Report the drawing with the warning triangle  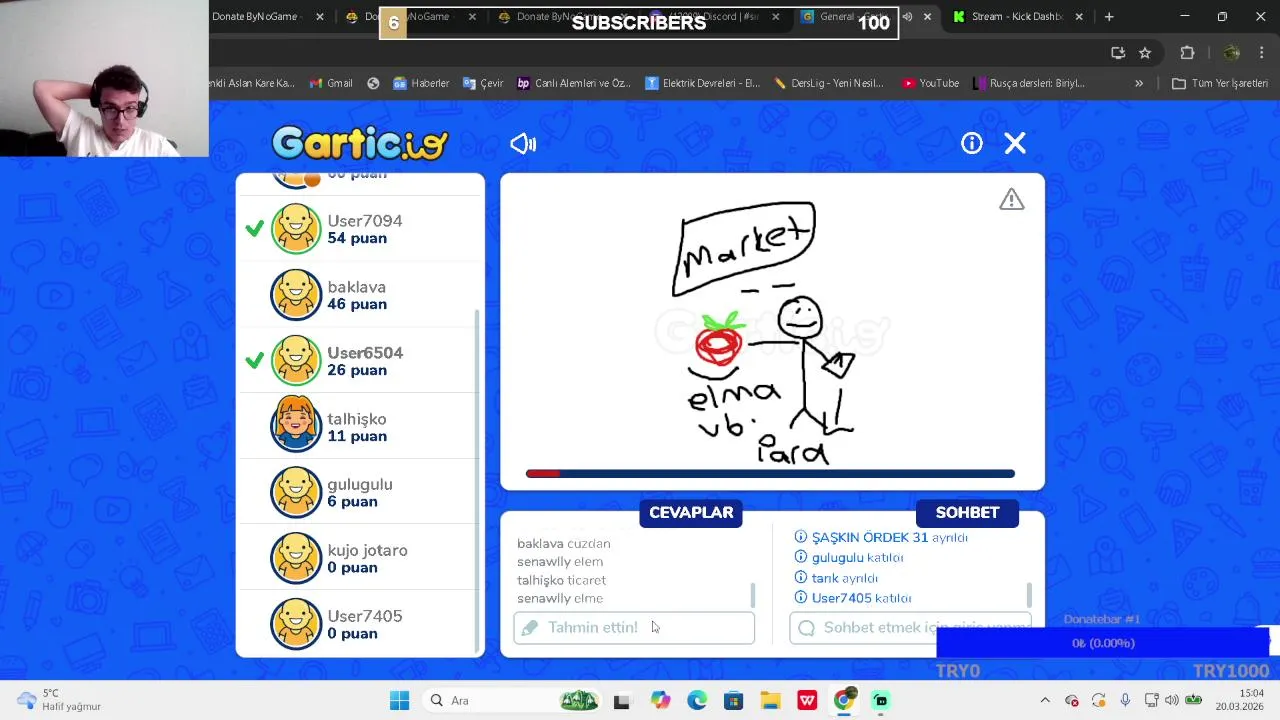tap(1011, 199)
